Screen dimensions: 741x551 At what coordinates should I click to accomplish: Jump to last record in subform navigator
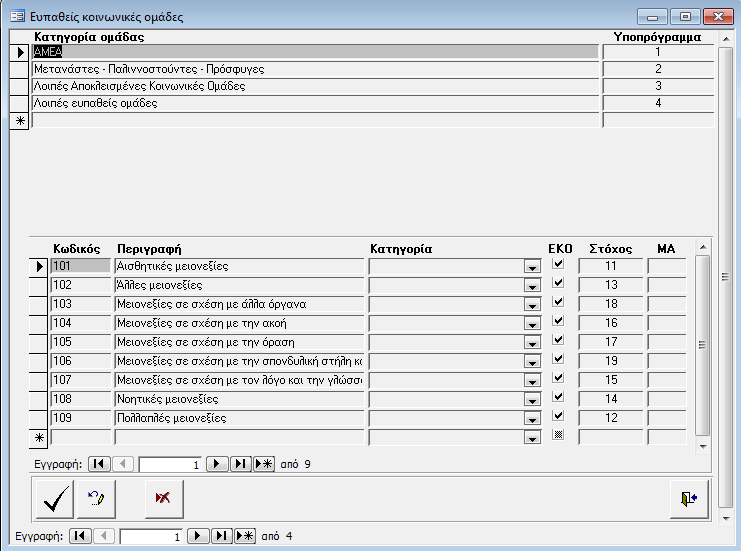(240, 464)
